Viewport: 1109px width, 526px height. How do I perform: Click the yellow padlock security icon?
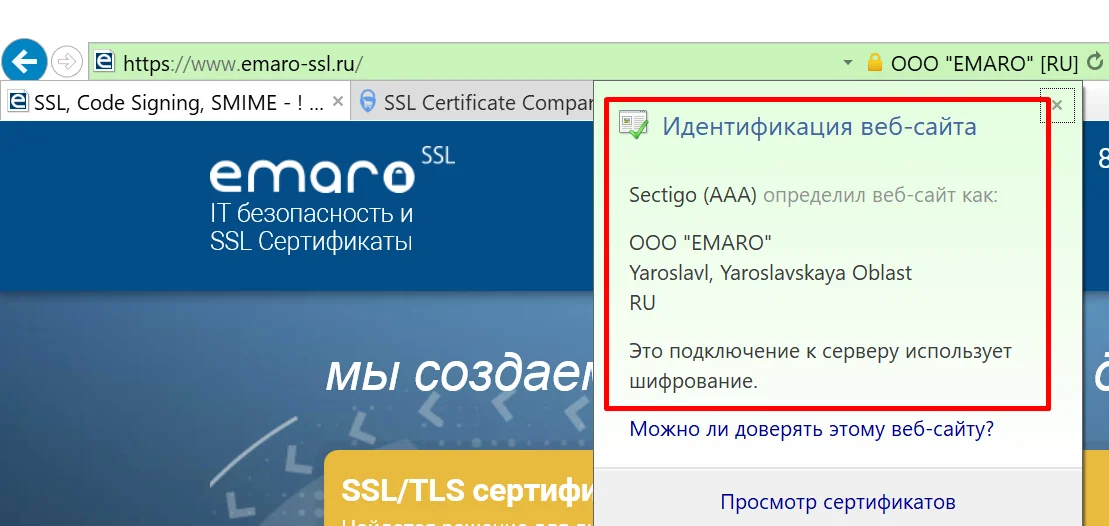875,62
